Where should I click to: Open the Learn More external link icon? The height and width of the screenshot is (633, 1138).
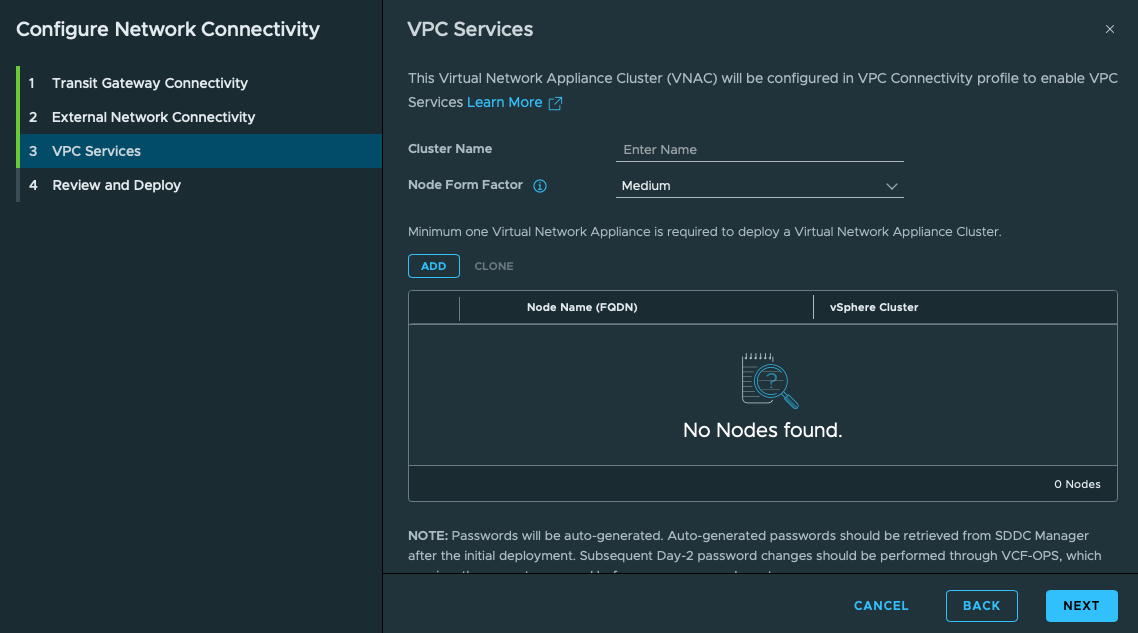point(555,103)
